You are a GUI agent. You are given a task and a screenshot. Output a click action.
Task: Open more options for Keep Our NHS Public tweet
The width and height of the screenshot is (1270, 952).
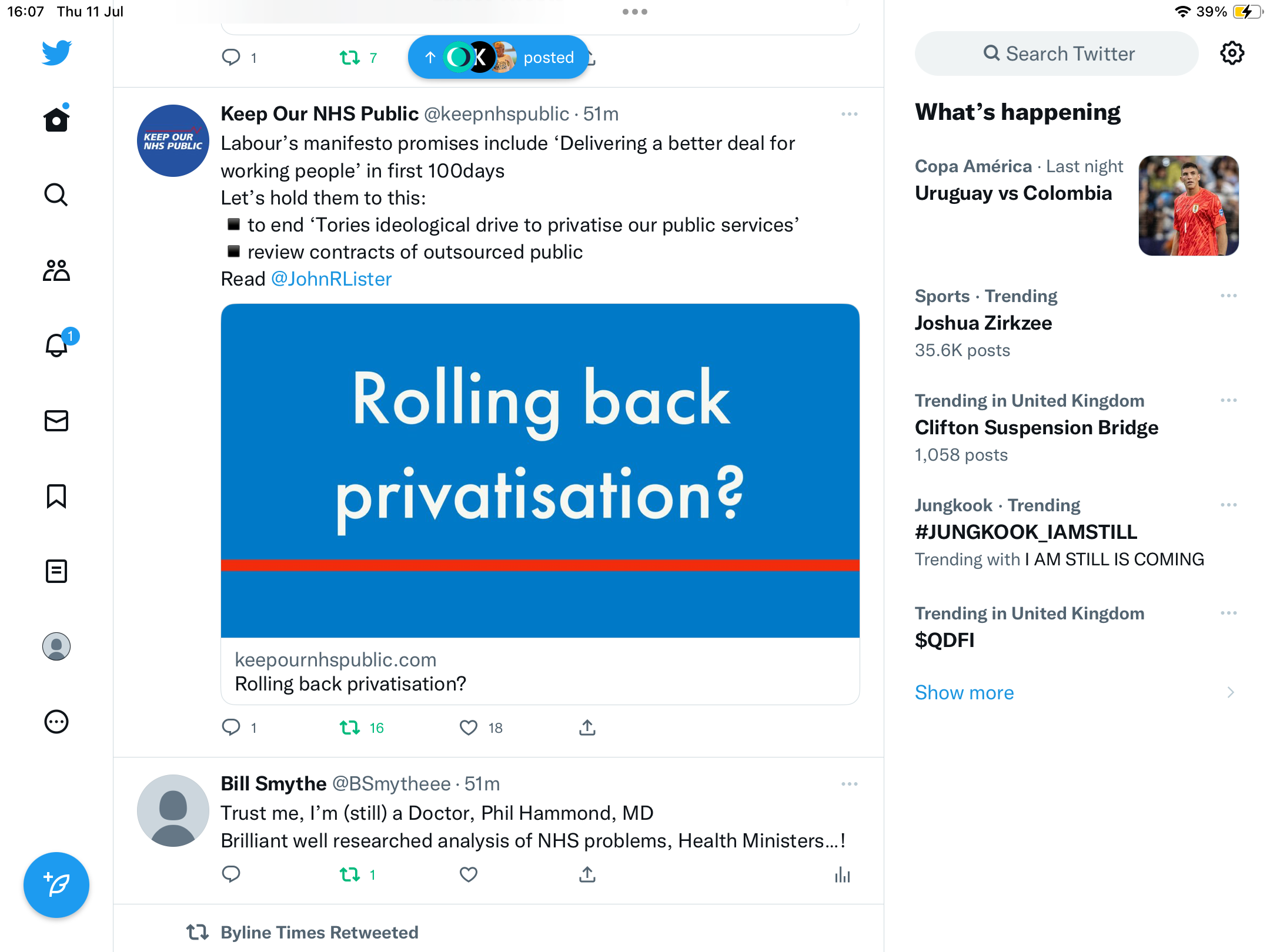850,114
